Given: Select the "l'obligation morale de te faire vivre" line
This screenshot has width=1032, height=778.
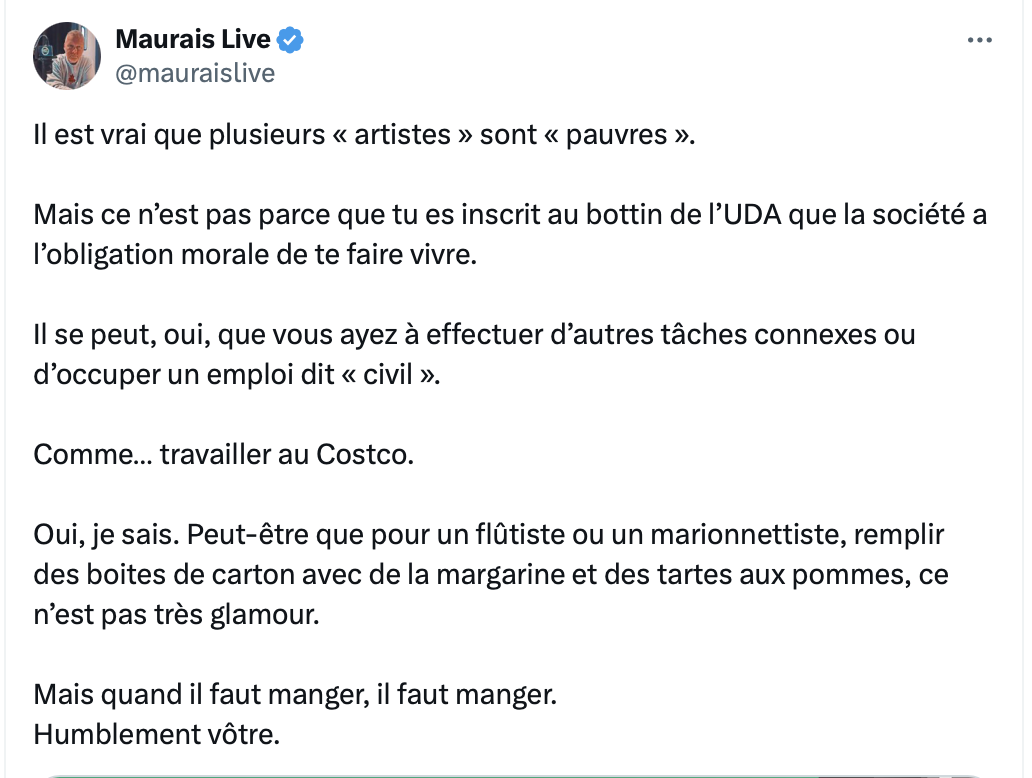Looking at the screenshot, I should pyautogui.click(x=256, y=254).
